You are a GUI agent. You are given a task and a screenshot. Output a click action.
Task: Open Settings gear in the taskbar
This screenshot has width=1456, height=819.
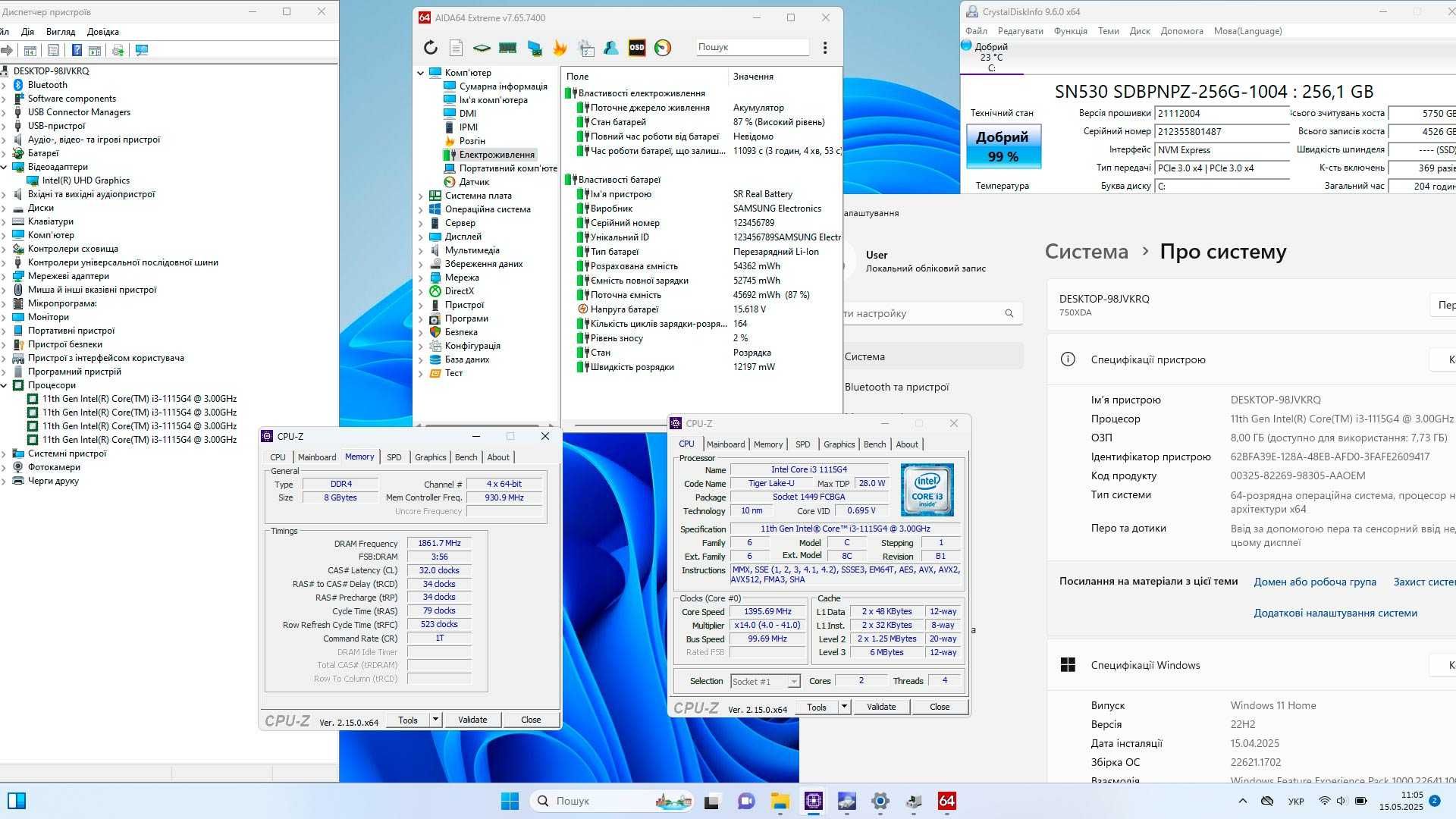point(880,801)
